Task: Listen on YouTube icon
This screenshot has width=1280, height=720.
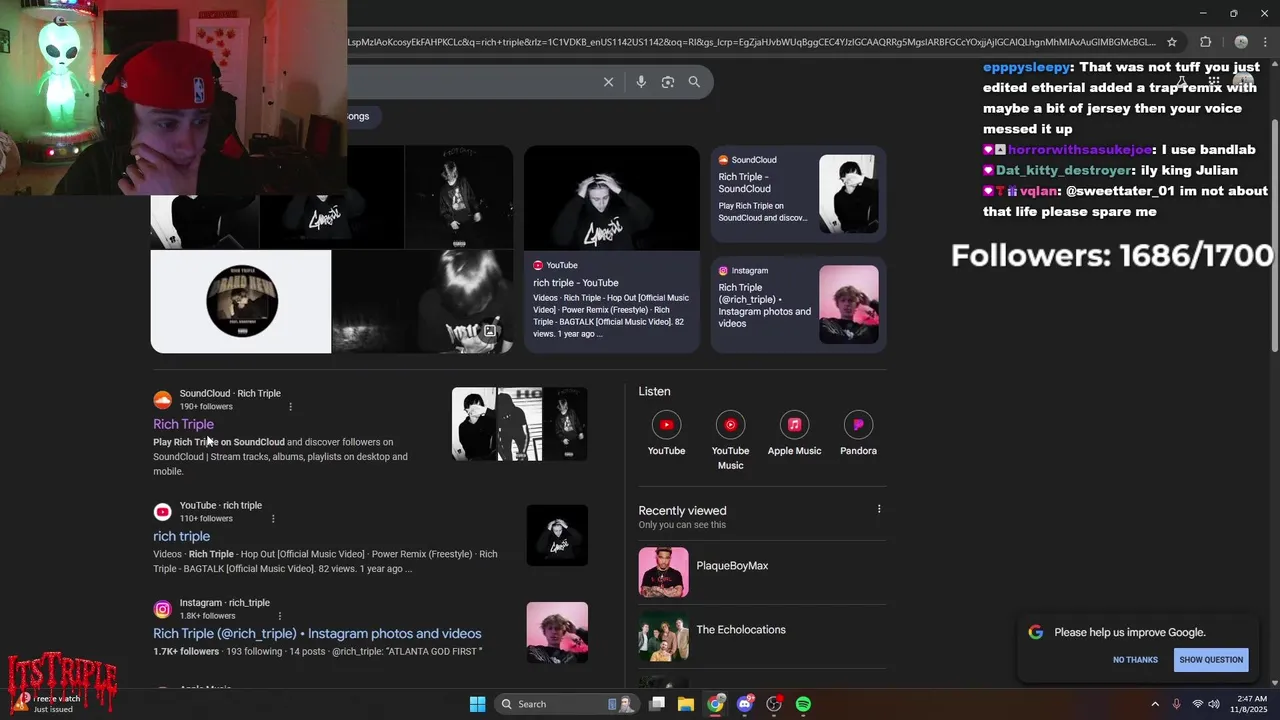Action: pyautogui.click(x=666, y=425)
